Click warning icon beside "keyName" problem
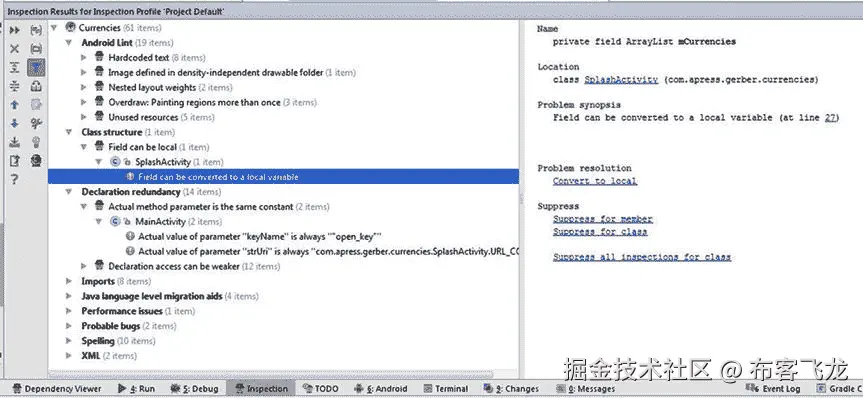The image size is (863, 398). click(130, 236)
